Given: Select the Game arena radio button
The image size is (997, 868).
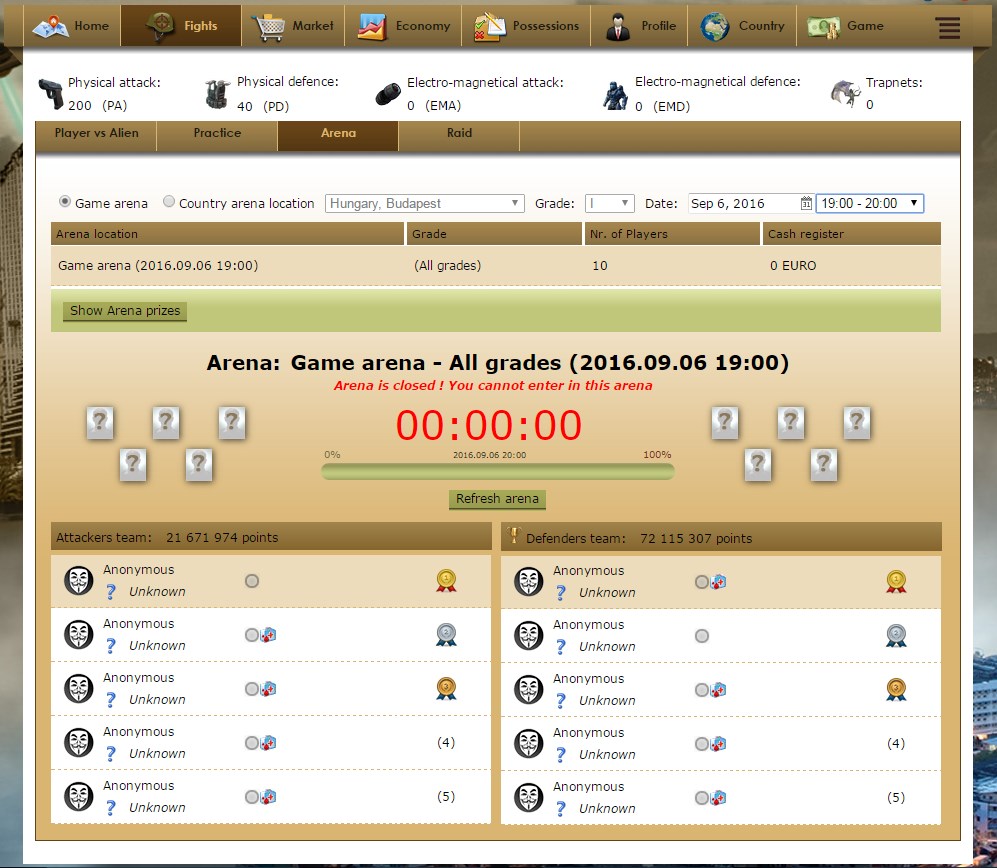Looking at the screenshot, I should click(x=66, y=203).
